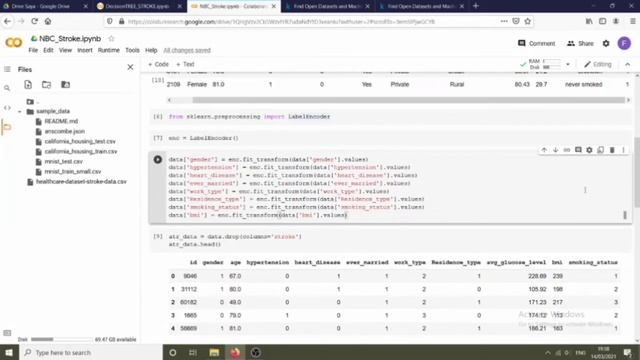Click disk usage bar in Files panel
Viewport: 640px width, 360px height.
(x=61, y=339)
